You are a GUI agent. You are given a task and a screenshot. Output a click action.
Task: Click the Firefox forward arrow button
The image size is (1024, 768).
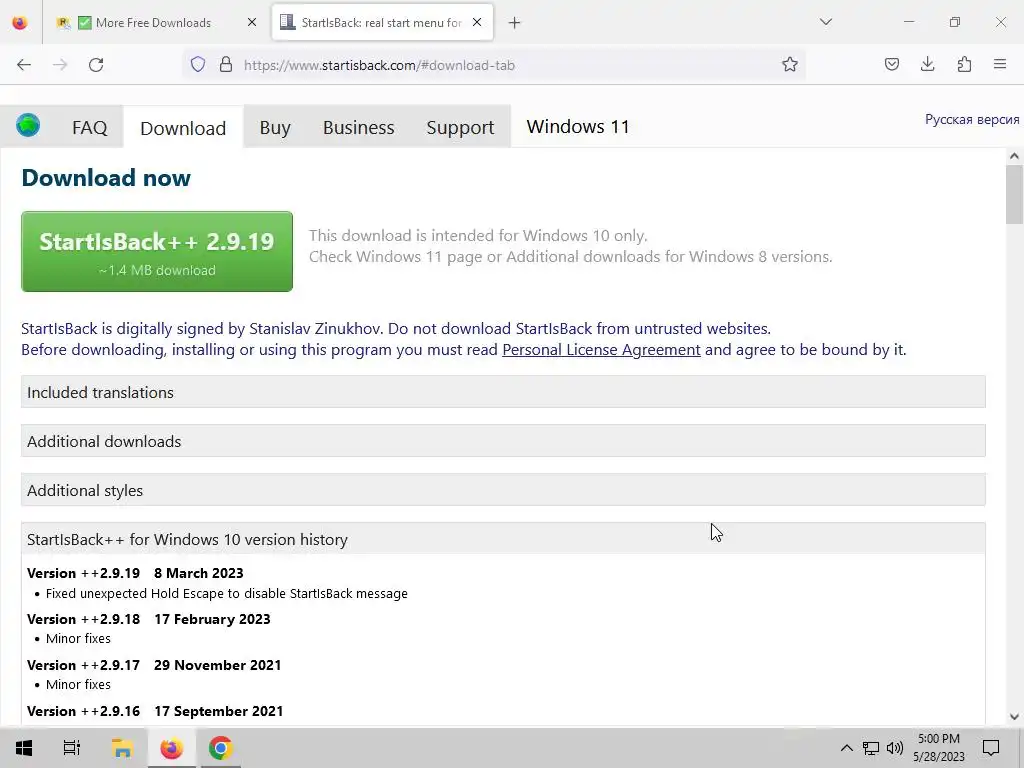point(60,65)
